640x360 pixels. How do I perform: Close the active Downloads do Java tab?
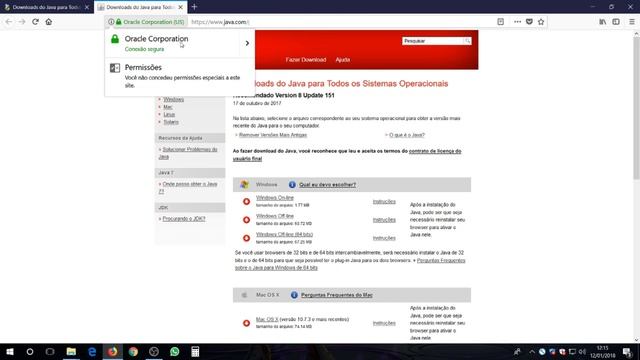click(x=180, y=7)
